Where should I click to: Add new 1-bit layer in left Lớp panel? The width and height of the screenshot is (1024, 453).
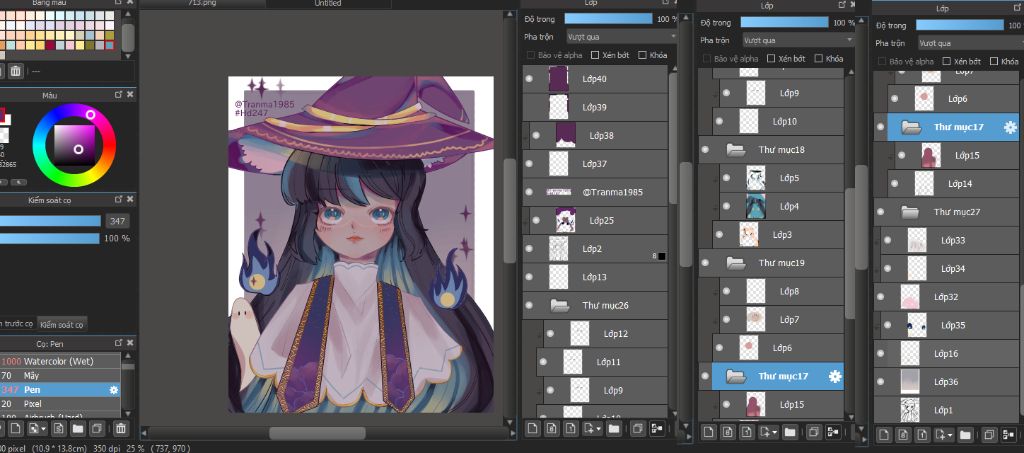click(571, 429)
